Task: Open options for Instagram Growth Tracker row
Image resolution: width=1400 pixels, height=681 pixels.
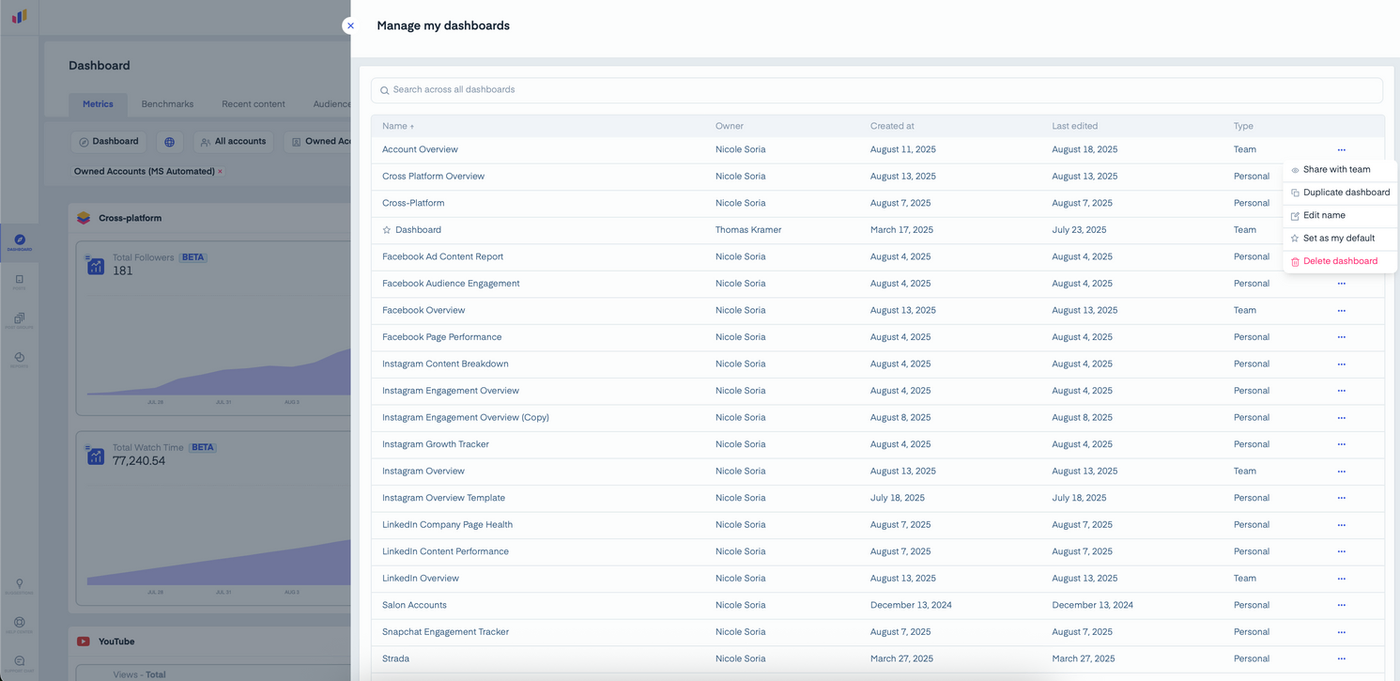Action: (x=1341, y=444)
